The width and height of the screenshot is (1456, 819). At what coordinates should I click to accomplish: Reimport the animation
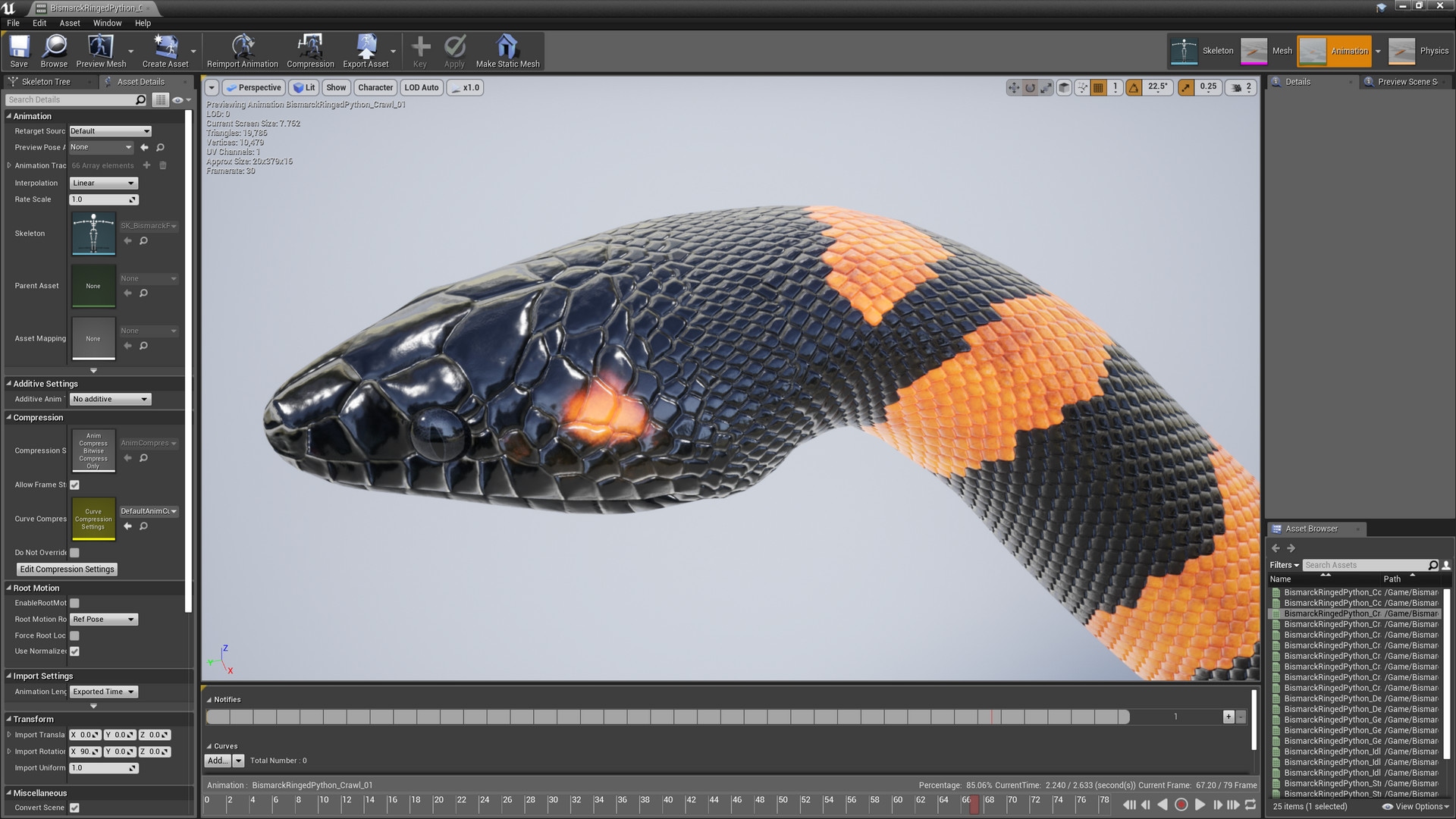coord(242,51)
